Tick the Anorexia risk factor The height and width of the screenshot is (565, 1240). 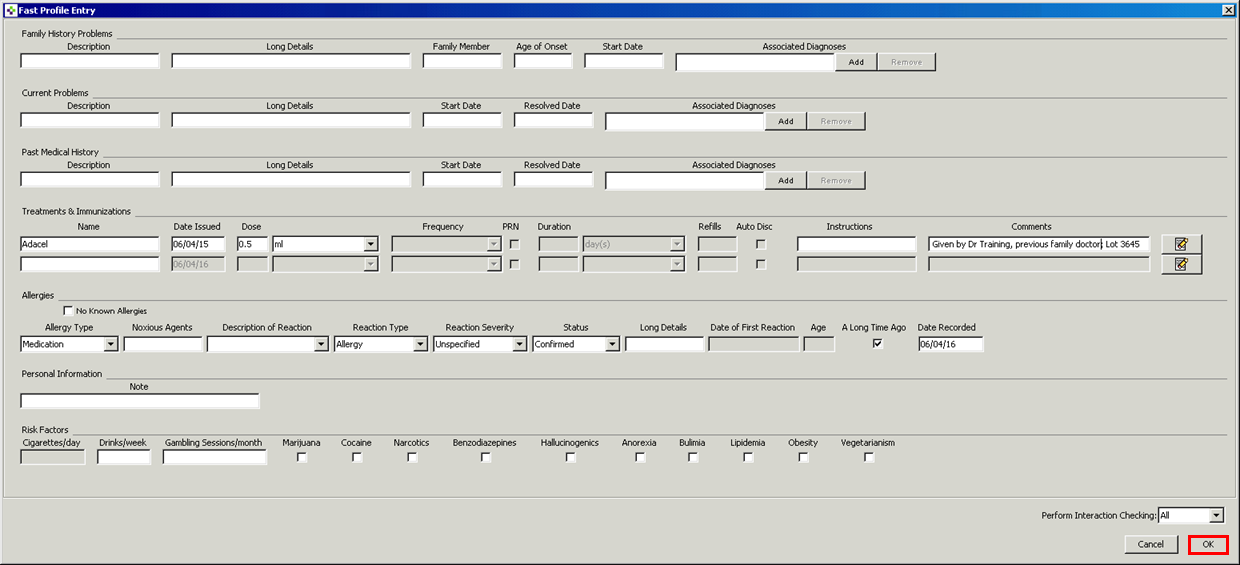pyautogui.click(x=640, y=457)
